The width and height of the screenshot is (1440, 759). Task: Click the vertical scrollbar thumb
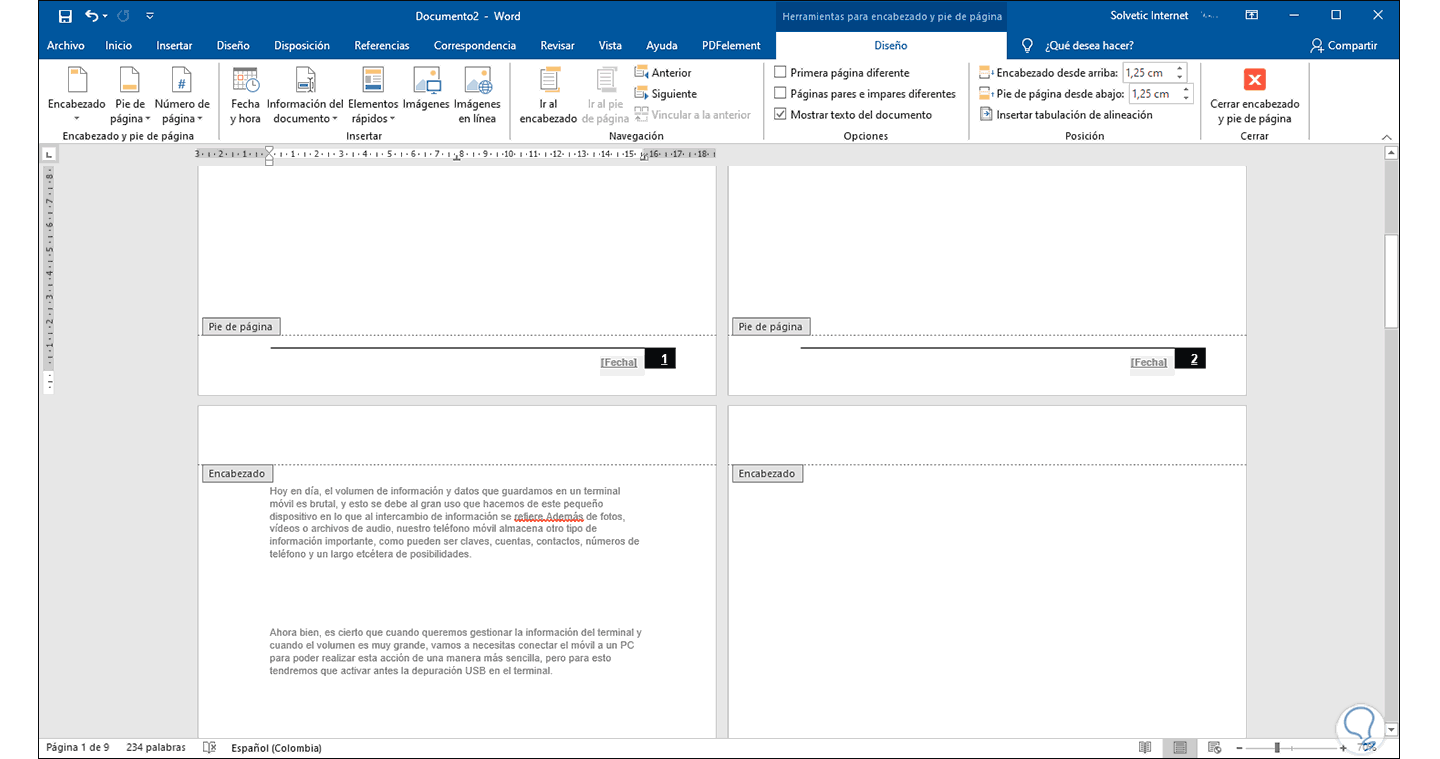click(1391, 281)
